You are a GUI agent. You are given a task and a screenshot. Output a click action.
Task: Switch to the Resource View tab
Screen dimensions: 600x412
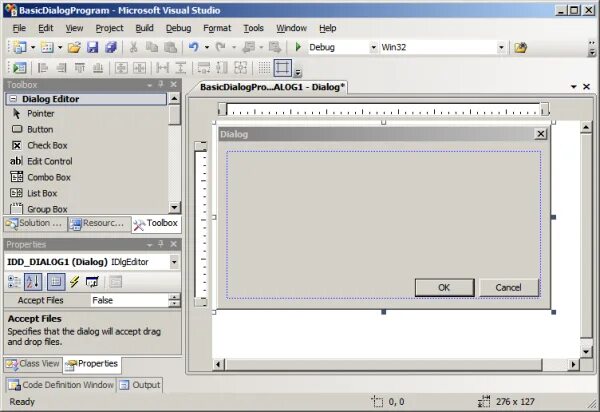coord(98,224)
